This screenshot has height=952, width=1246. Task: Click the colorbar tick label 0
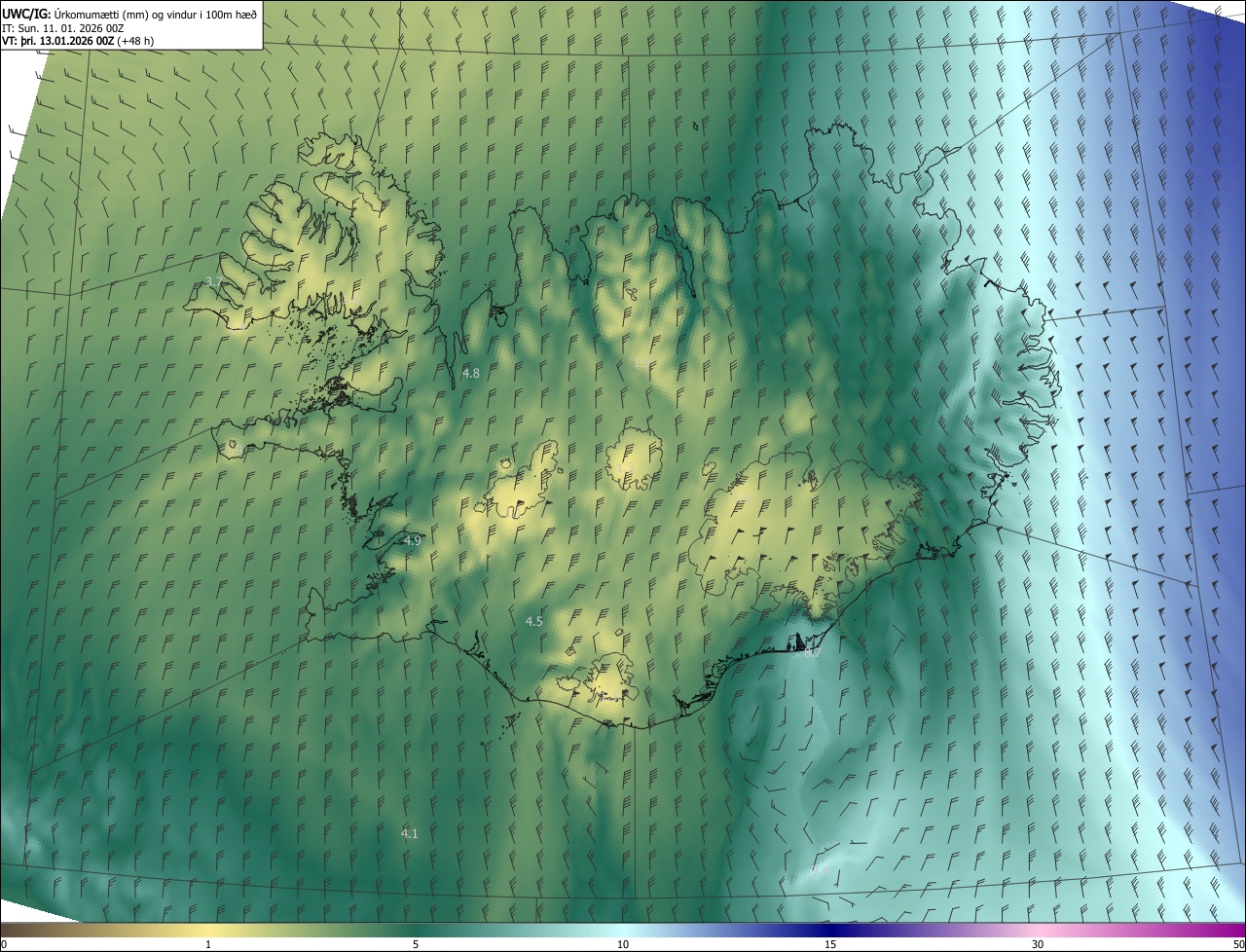(x=3, y=944)
